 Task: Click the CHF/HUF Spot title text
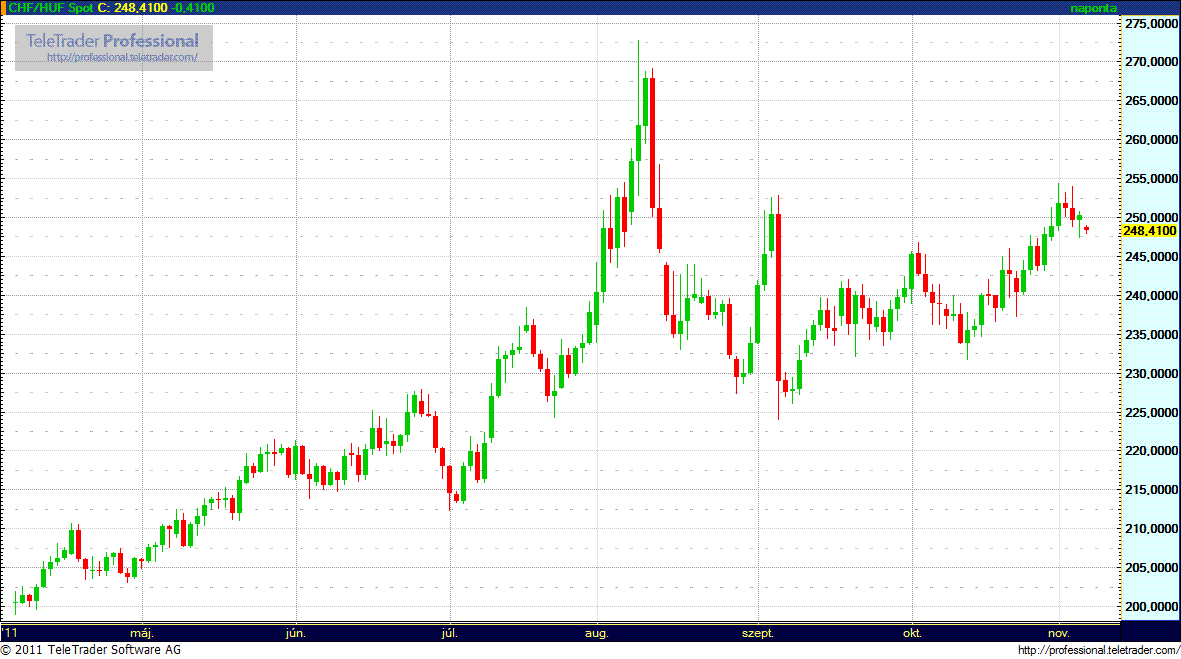(x=50, y=8)
